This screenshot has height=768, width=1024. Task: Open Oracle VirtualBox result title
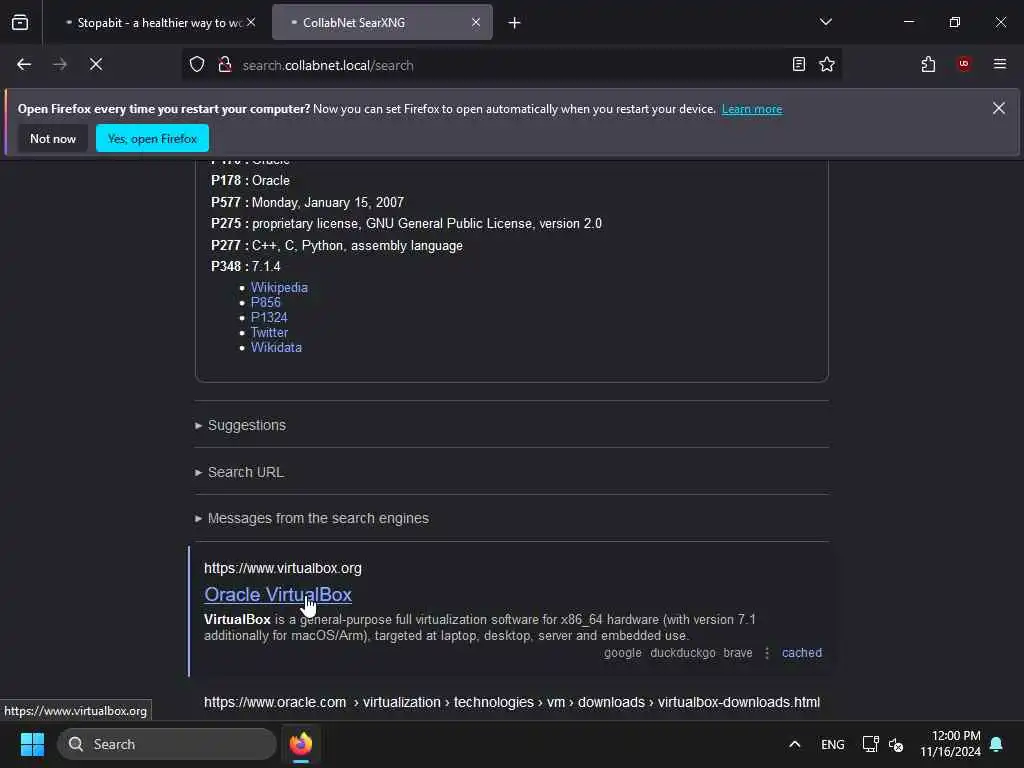point(278,595)
